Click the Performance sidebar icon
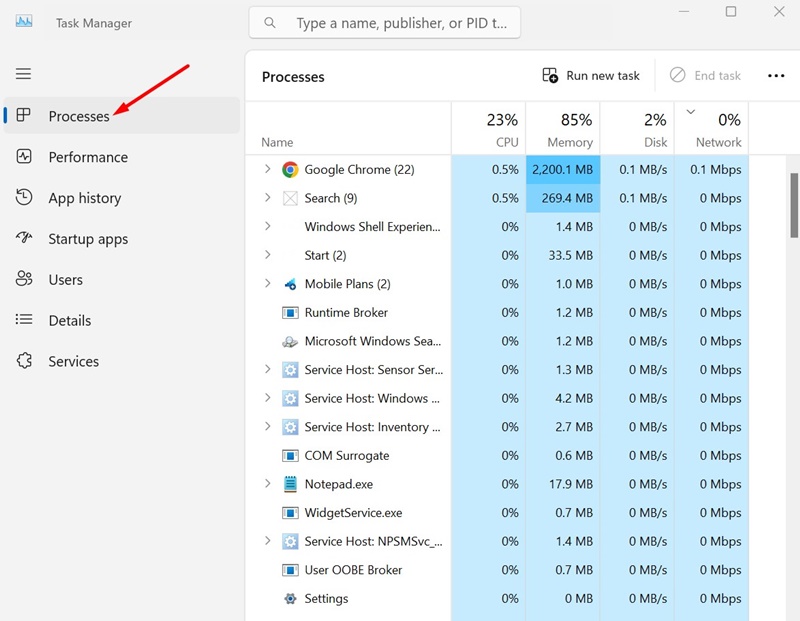800x621 pixels. coord(25,157)
